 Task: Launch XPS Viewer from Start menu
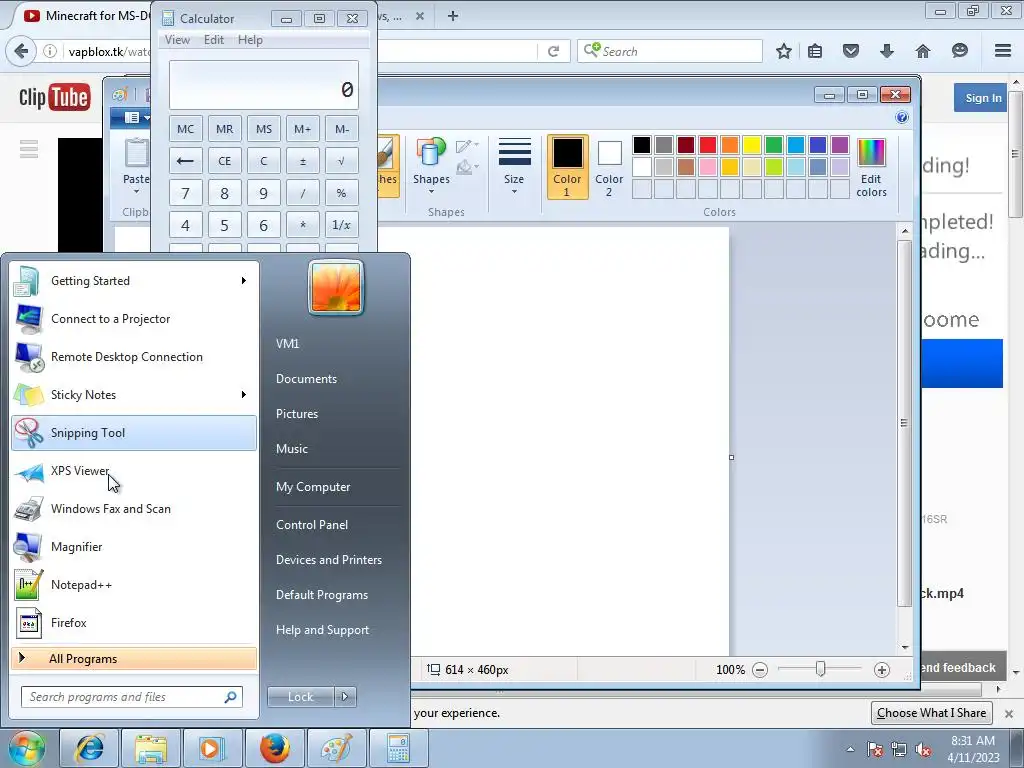coord(134,471)
